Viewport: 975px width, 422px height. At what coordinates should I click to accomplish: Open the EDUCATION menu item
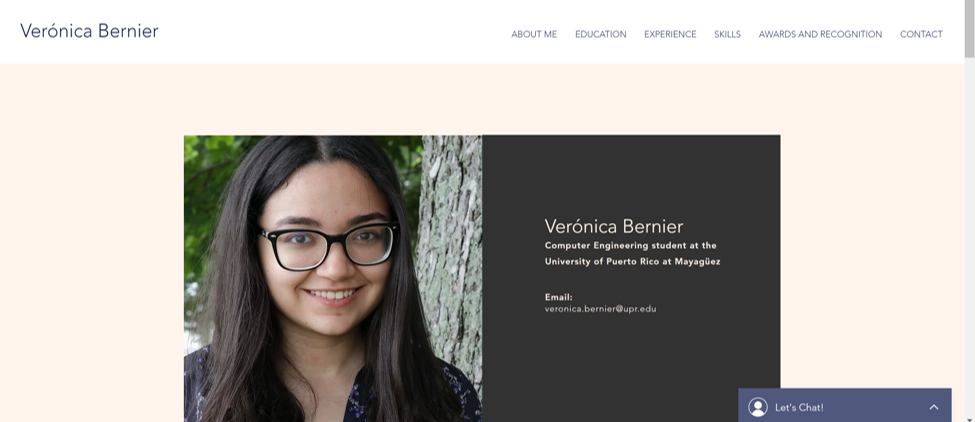coord(601,34)
